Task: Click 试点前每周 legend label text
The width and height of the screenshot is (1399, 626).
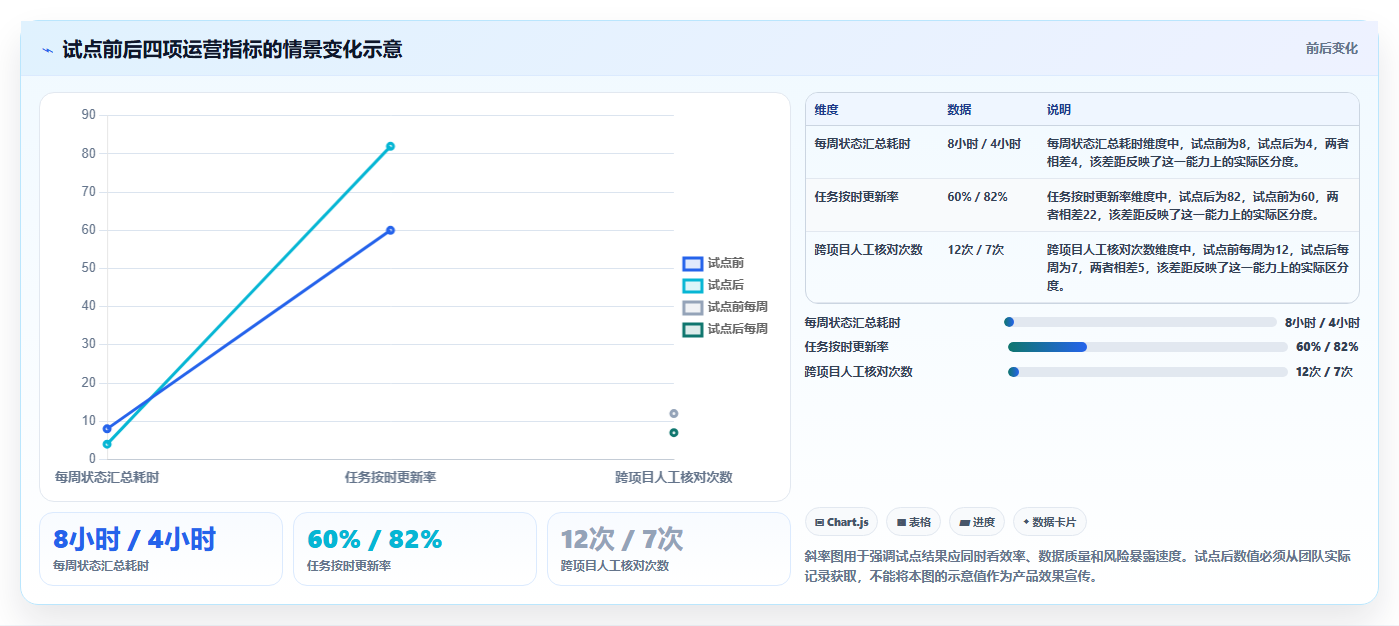Action: point(738,307)
